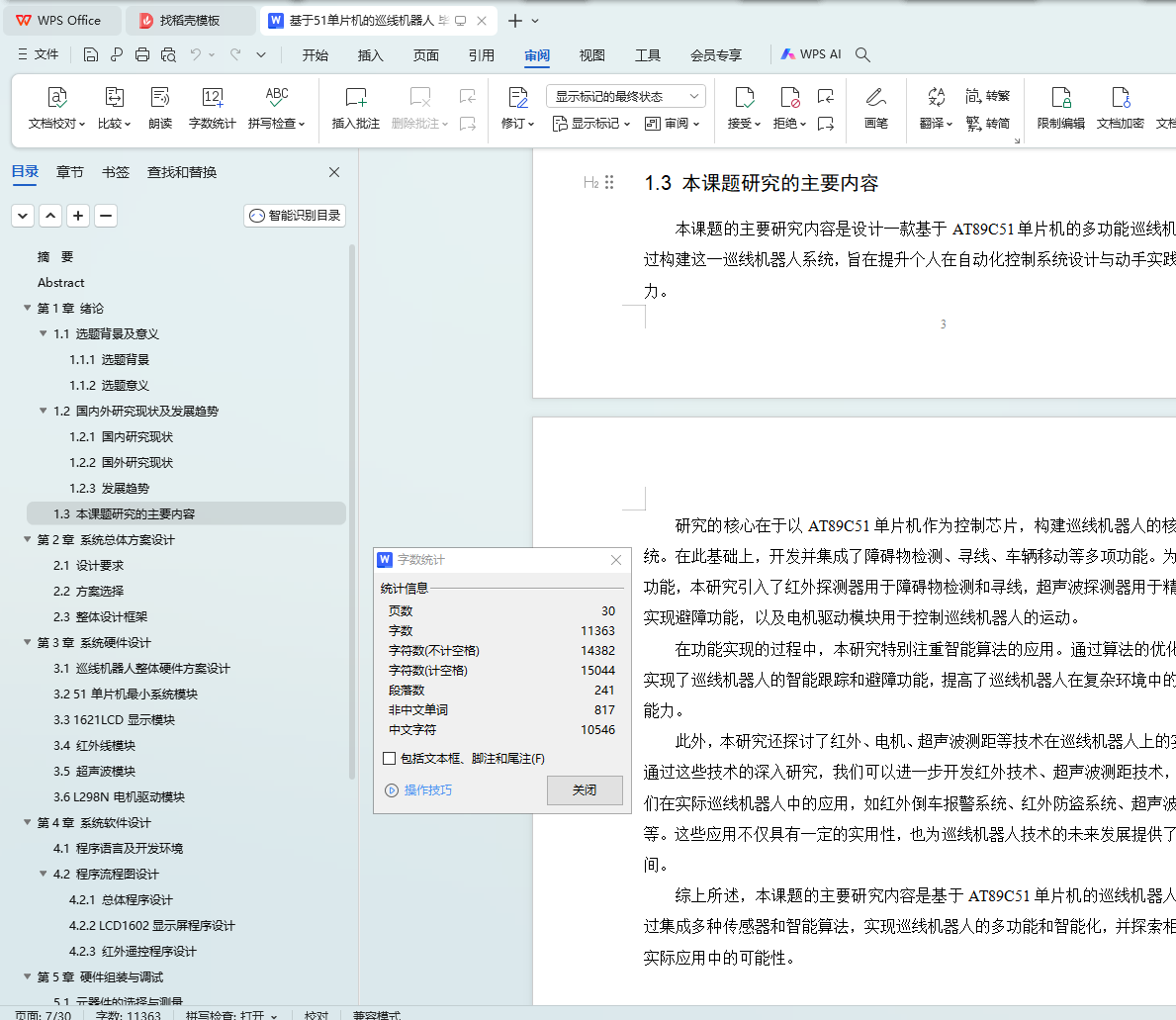Image resolution: width=1176 pixels, height=1020 pixels.
Task: Collapse 第 1 章 绪论 tree node
Action: [x=28, y=309]
